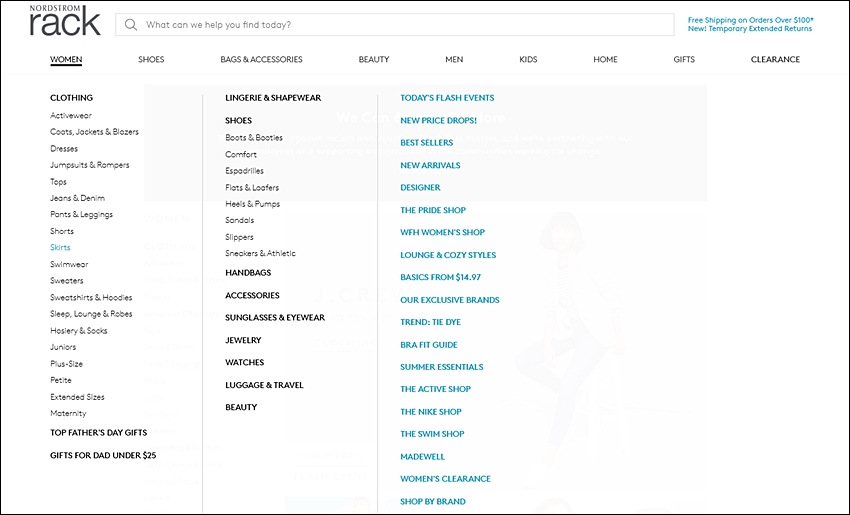Open Gifts for Dad Under $25
The image size is (850, 515).
pyautogui.click(x=103, y=455)
